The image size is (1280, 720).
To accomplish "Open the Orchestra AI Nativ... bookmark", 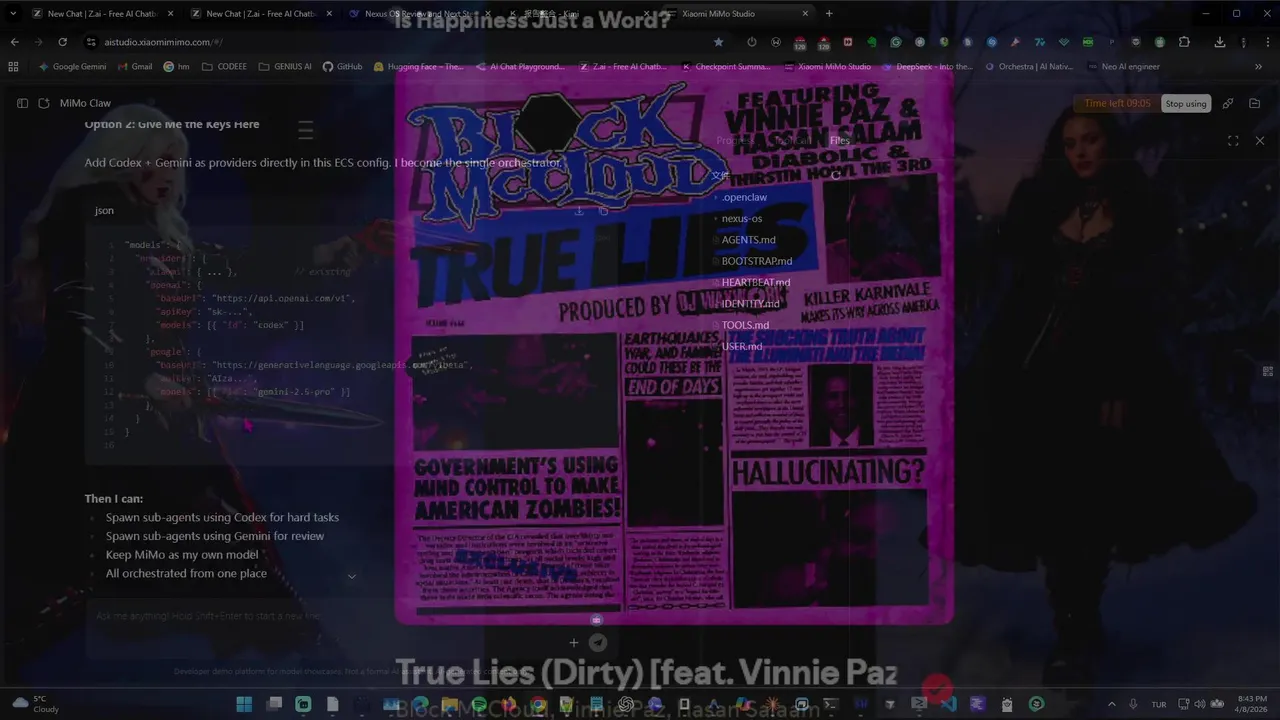I will [1029, 66].
